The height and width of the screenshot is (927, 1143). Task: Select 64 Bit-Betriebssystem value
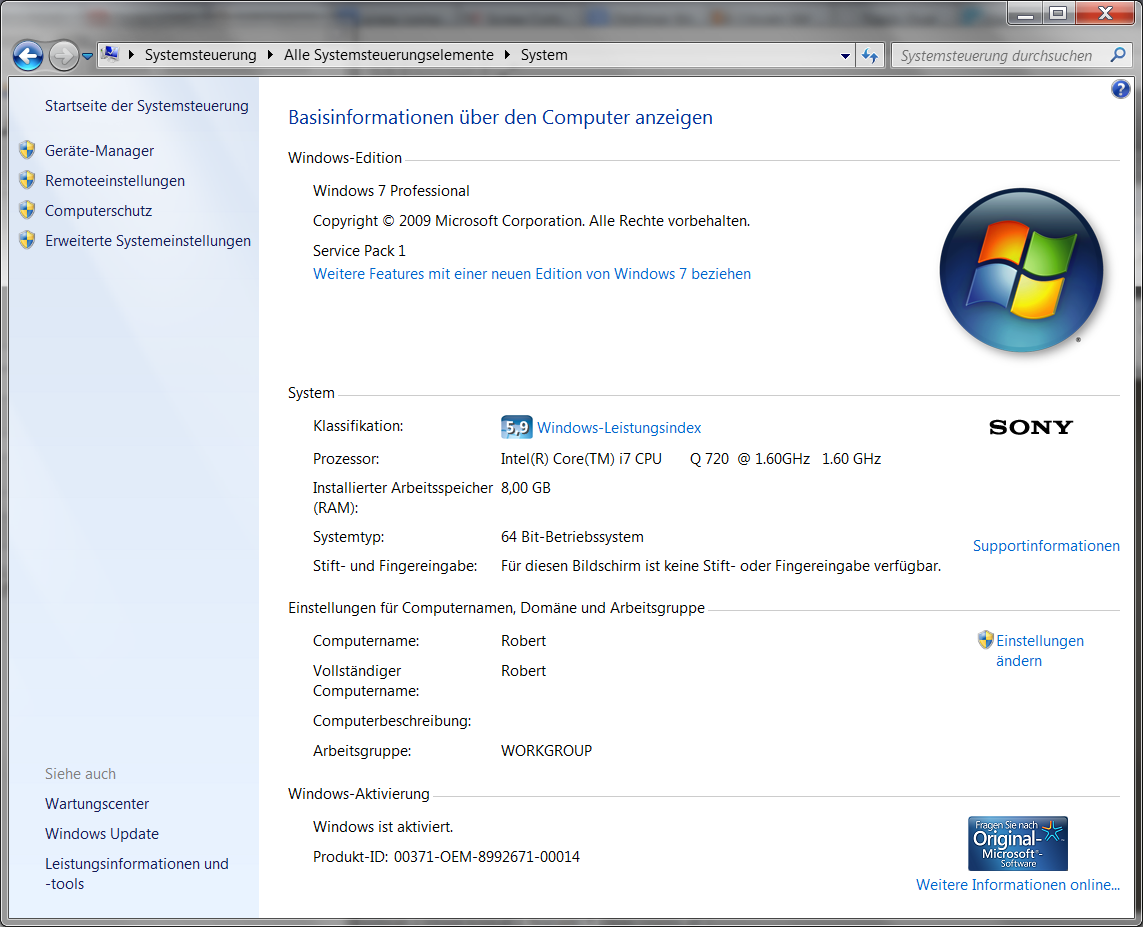572,537
